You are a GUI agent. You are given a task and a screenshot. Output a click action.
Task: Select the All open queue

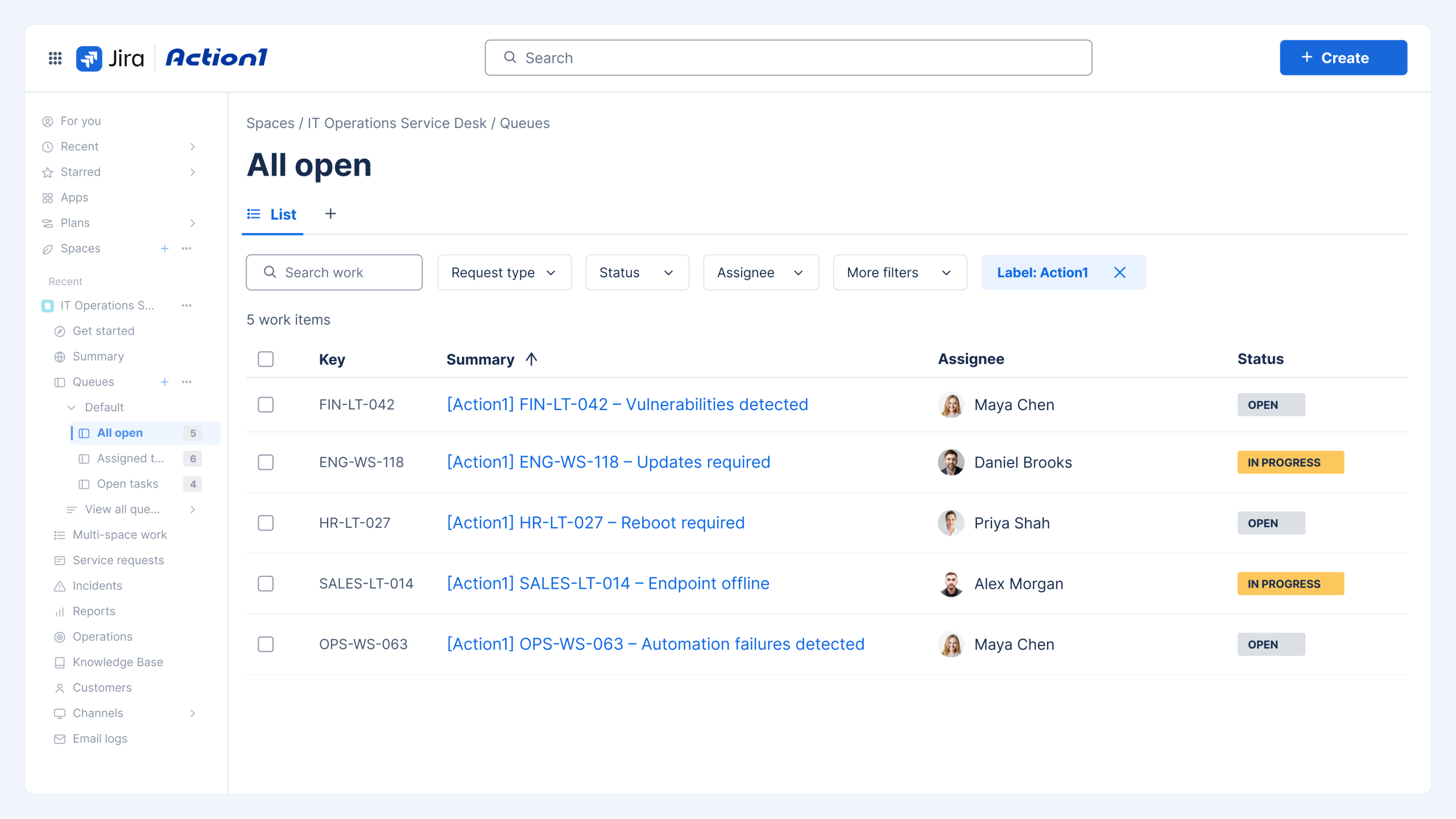coord(146,433)
